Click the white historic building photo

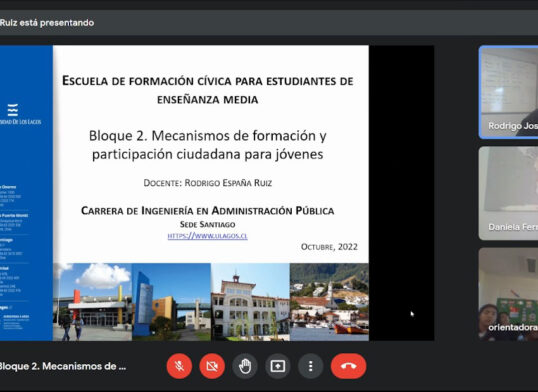coord(250,302)
